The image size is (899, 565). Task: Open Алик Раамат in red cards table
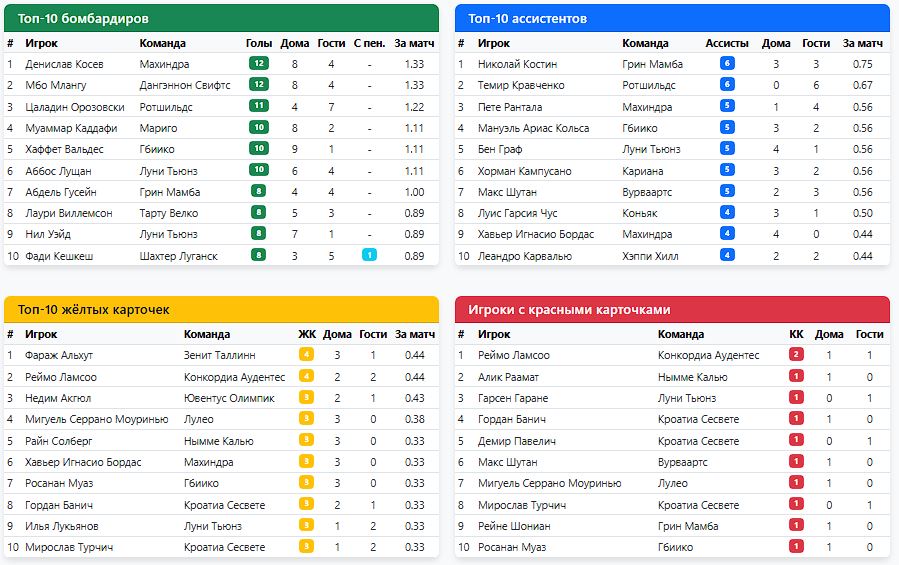[508, 377]
